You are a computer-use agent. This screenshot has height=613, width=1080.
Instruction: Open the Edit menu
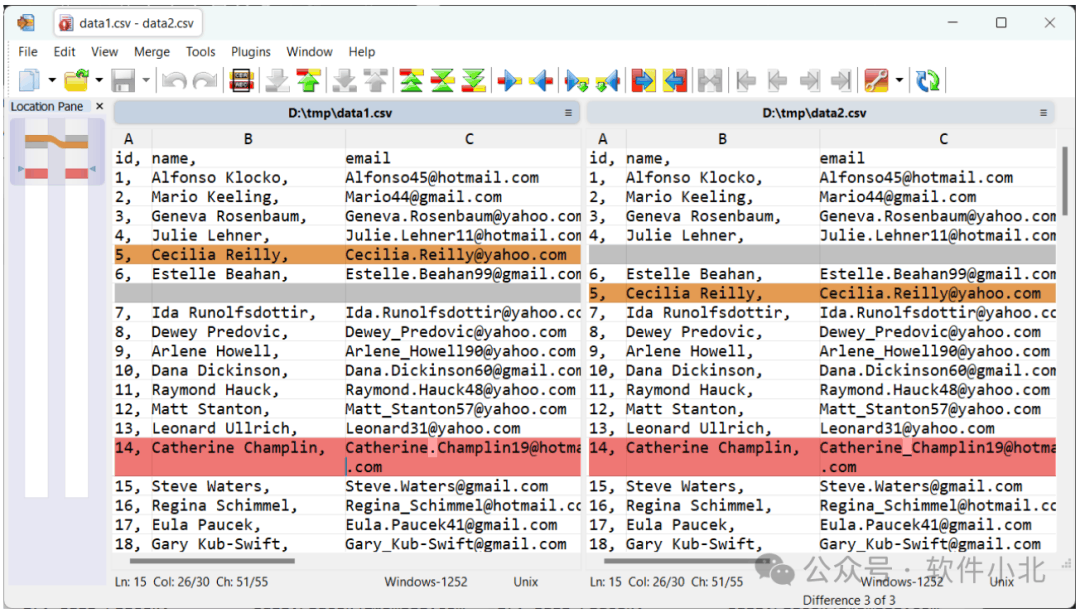[65, 52]
